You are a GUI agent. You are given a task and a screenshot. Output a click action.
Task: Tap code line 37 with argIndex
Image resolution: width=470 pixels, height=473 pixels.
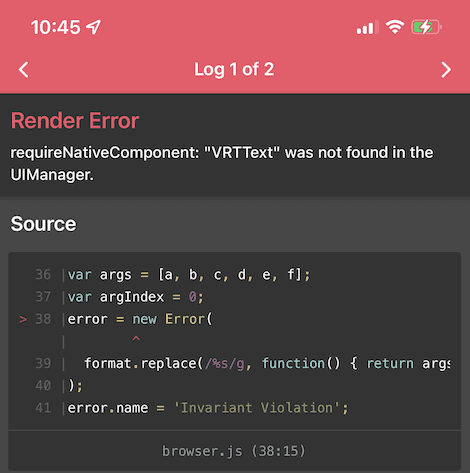click(x=135, y=297)
